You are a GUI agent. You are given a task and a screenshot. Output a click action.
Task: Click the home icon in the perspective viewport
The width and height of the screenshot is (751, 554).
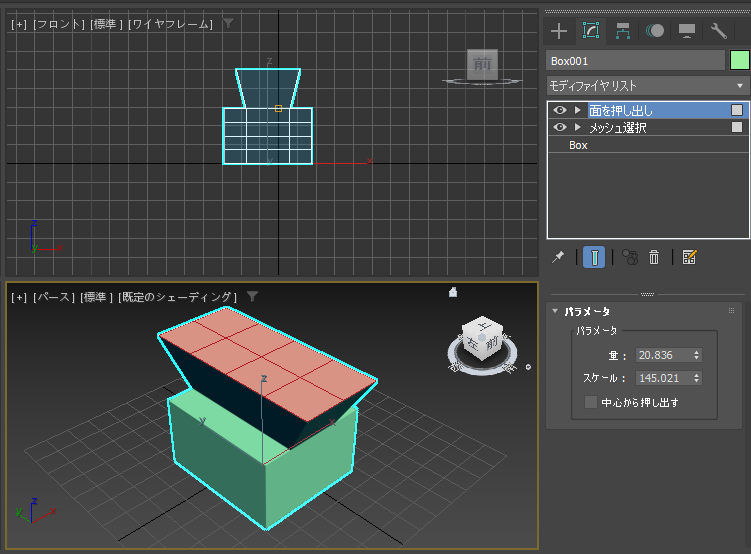click(x=453, y=292)
